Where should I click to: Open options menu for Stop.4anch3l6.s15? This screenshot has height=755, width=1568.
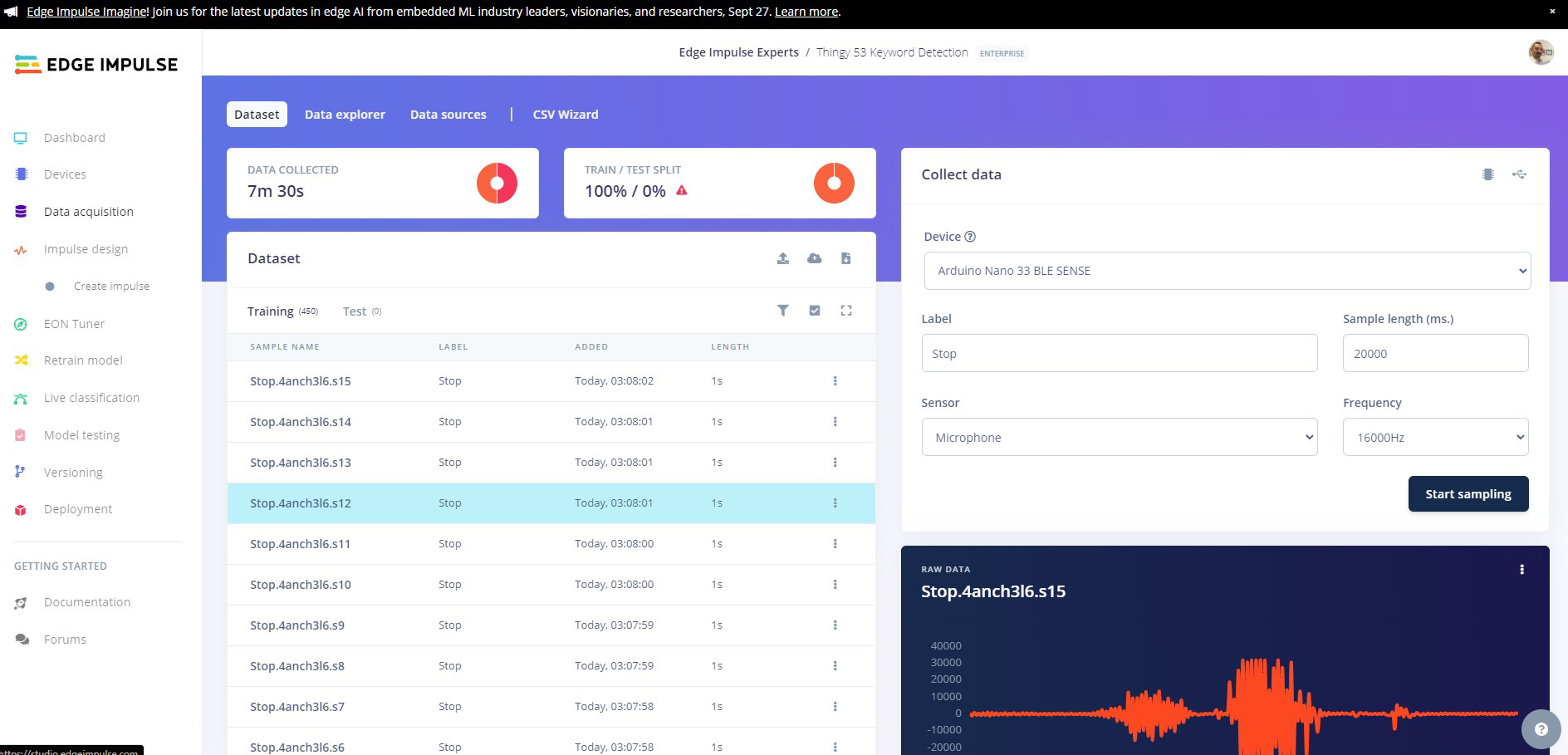tap(835, 381)
